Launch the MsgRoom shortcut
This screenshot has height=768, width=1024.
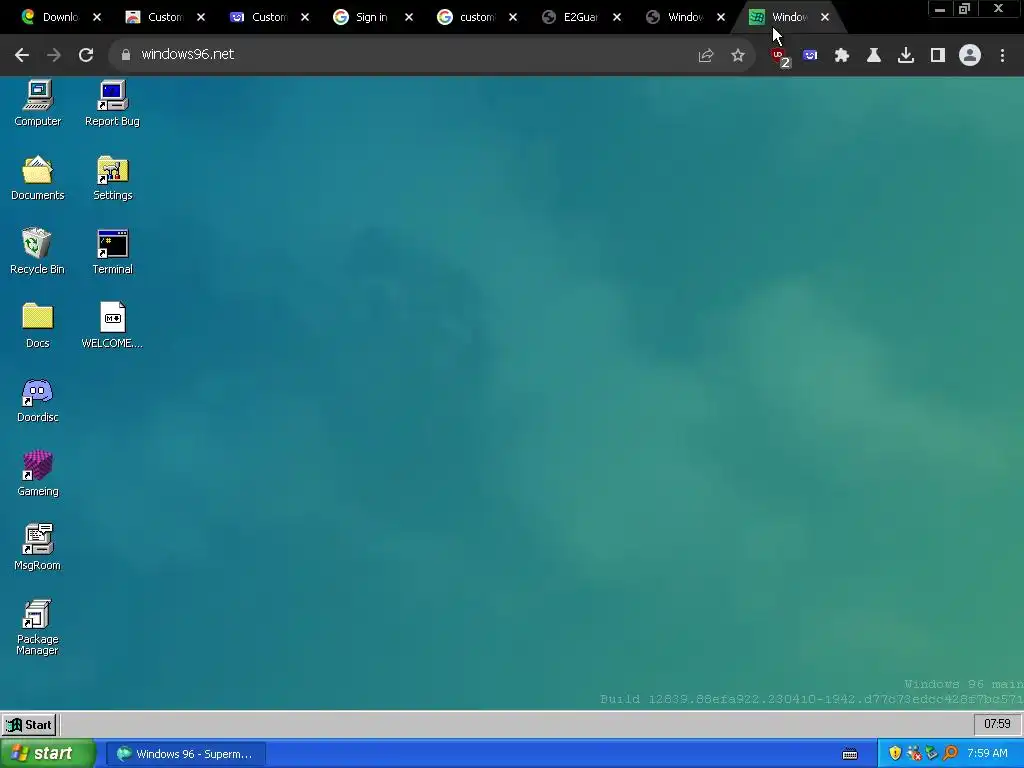tap(38, 547)
